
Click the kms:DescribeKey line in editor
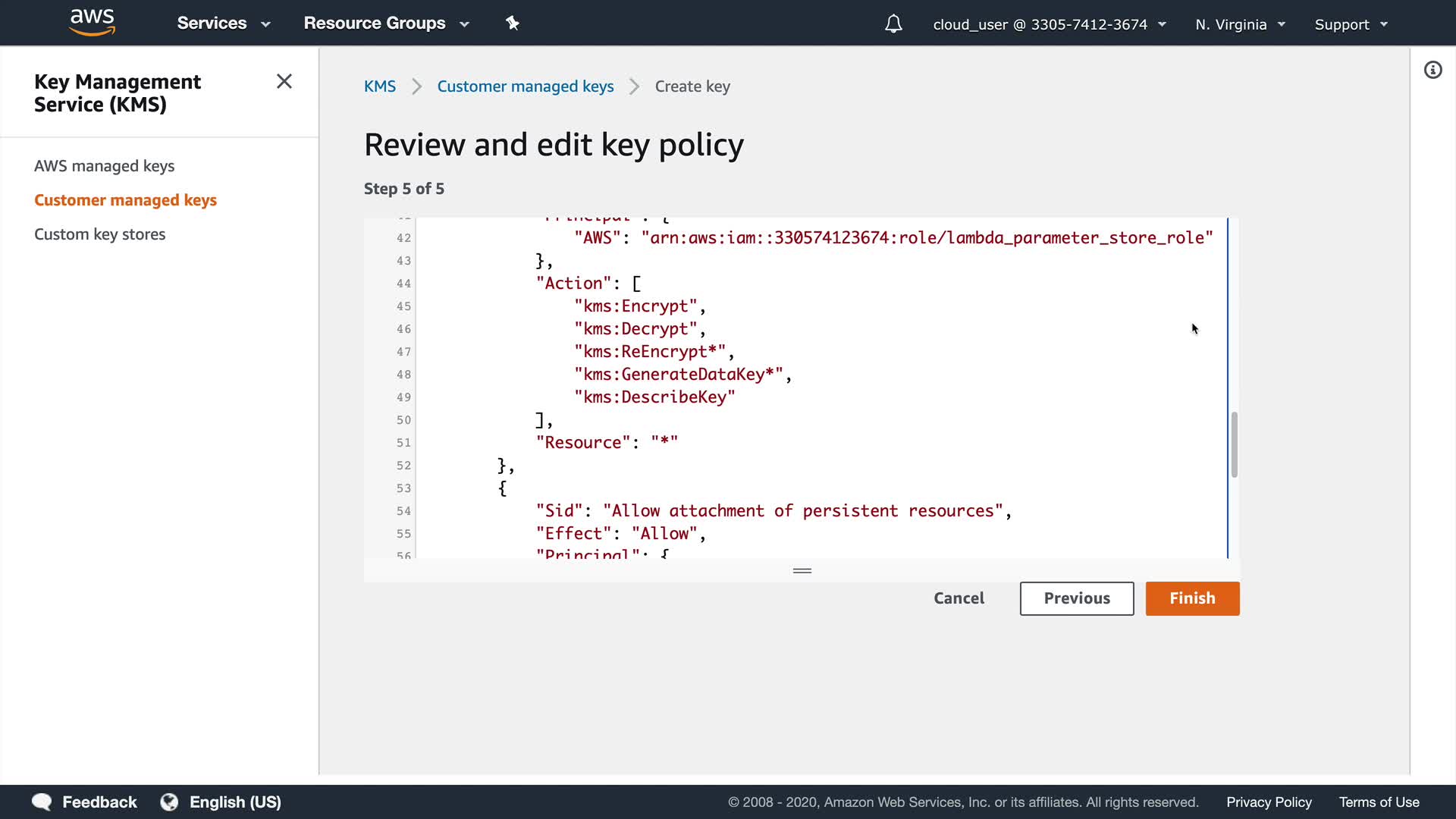(654, 397)
